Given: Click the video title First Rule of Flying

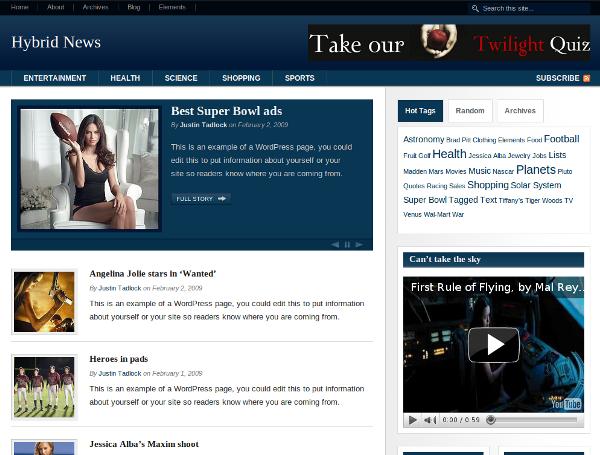Looking at the screenshot, I should coord(496,287).
